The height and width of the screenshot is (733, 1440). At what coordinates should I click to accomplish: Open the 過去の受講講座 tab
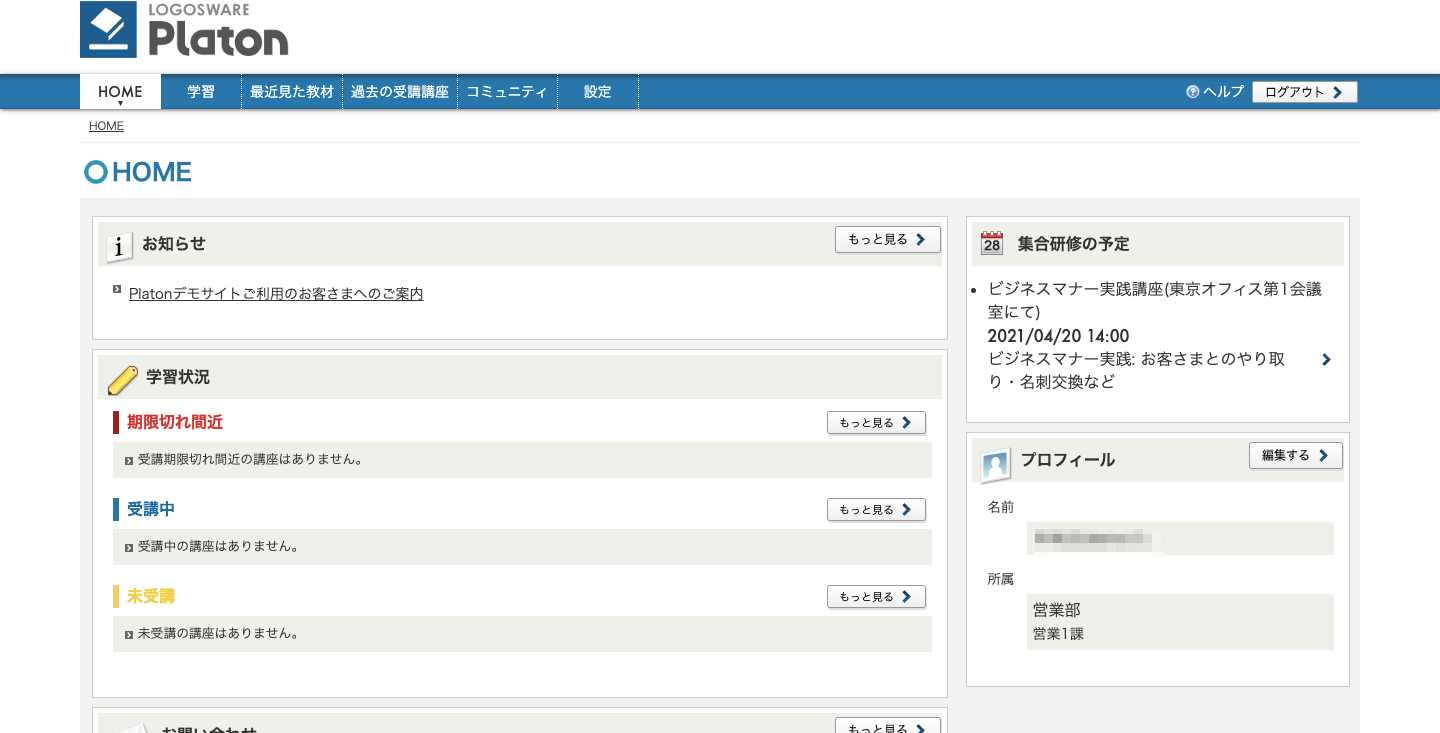[400, 91]
